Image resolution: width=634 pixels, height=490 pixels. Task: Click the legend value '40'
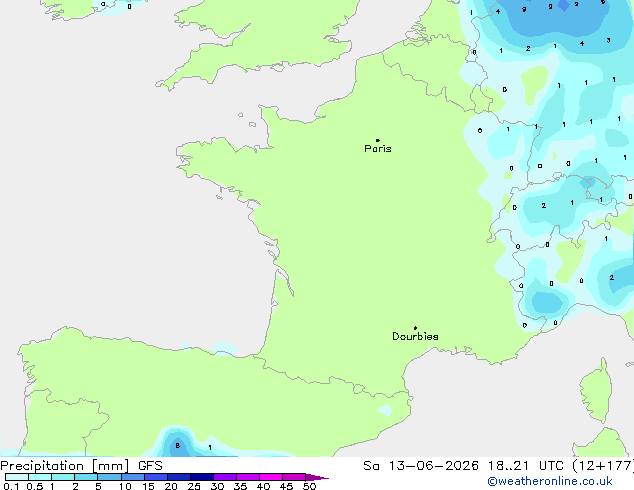[263, 486]
